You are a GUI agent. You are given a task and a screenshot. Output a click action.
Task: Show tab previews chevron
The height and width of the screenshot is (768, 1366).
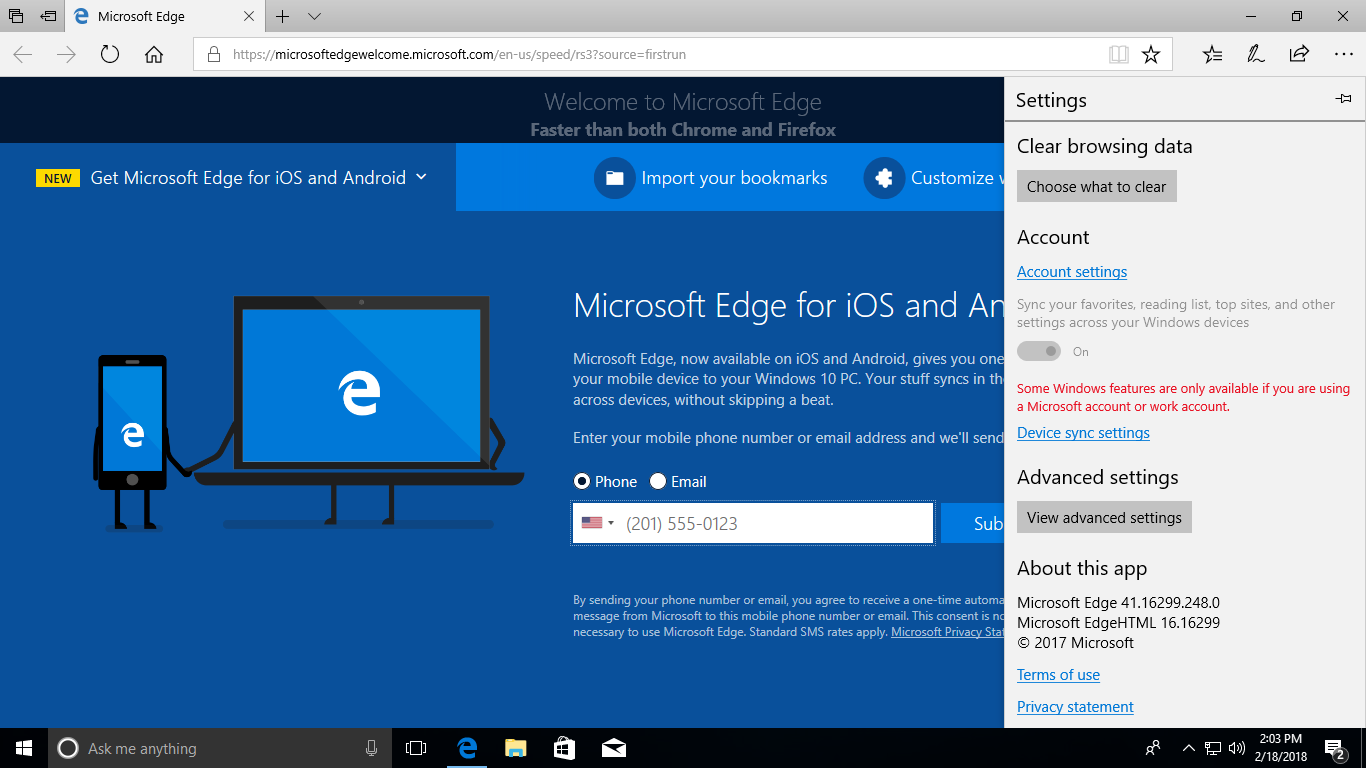coord(314,16)
